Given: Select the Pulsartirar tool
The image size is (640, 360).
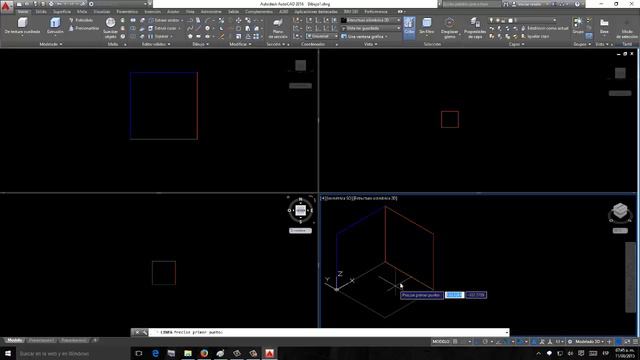Looking at the screenshot, I should pyautogui.click(x=84, y=28).
